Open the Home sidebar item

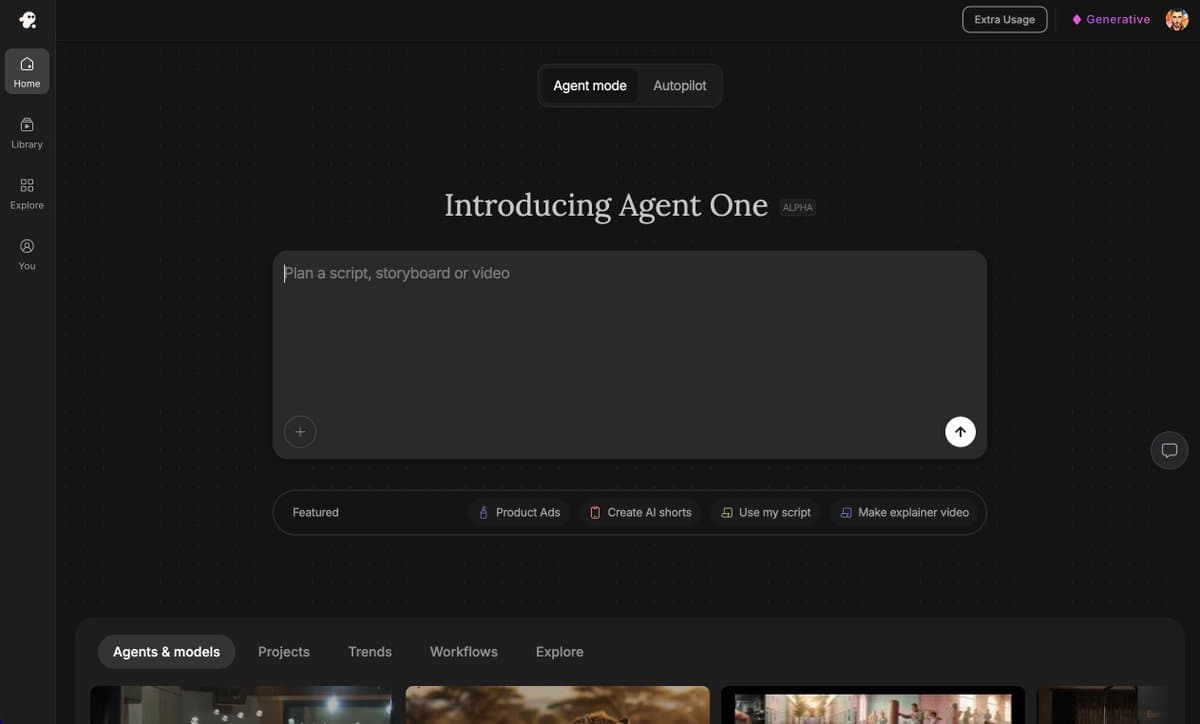(27, 72)
